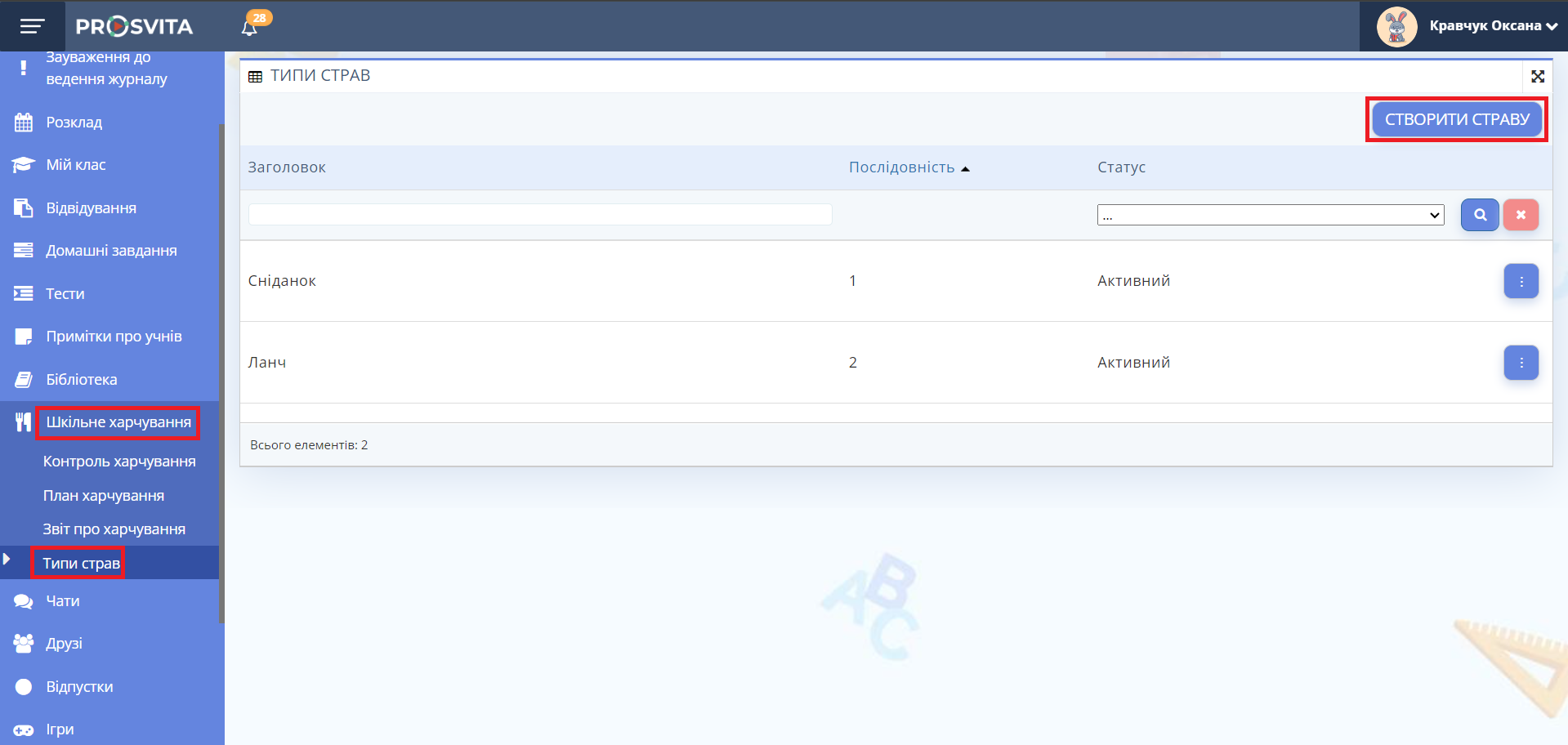Click the Заголовок filter text field
The width and height of the screenshot is (1568, 745).
pyautogui.click(x=539, y=215)
